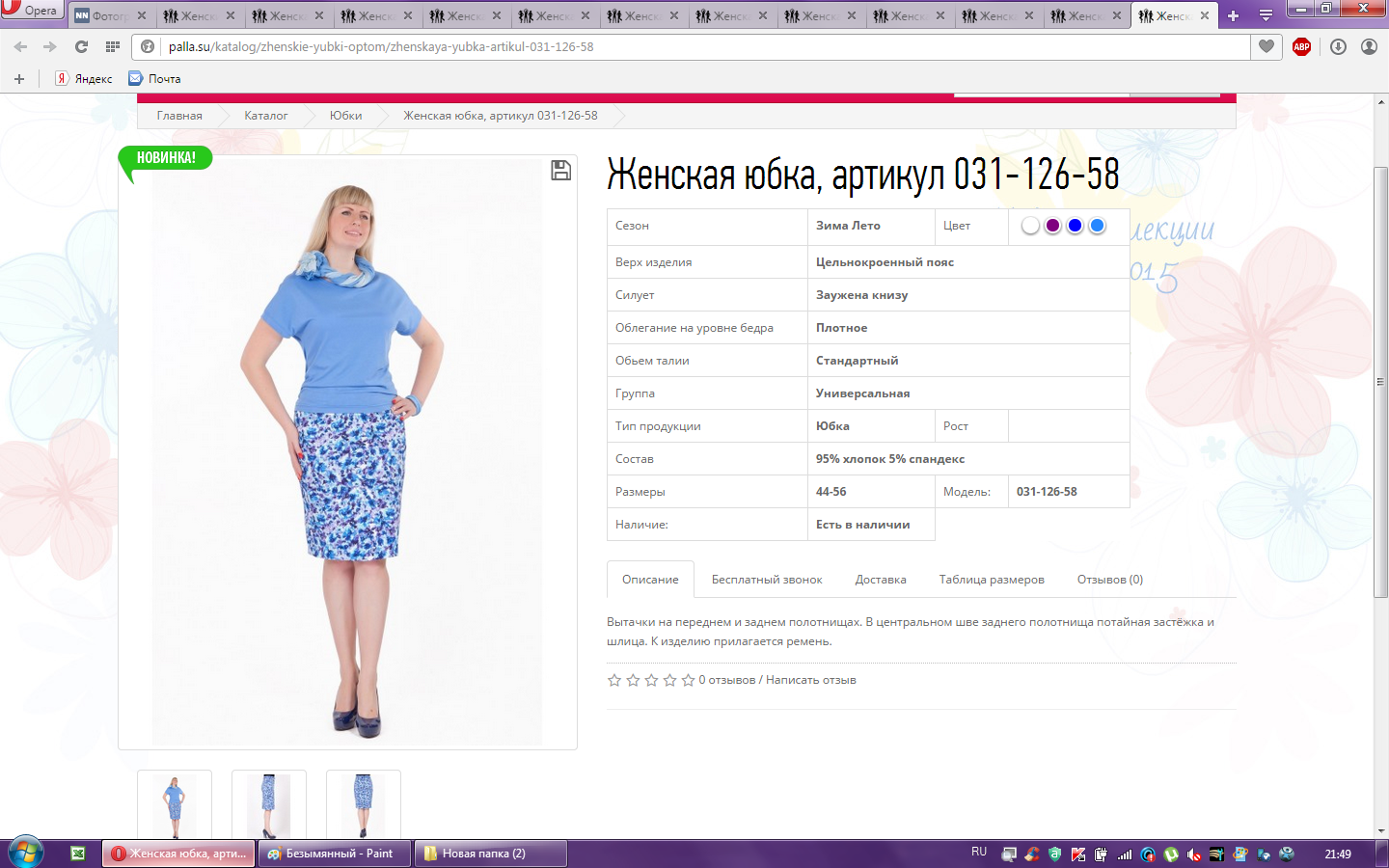Add a bookmark with the plus icon
The image size is (1389, 868).
tap(19, 79)
